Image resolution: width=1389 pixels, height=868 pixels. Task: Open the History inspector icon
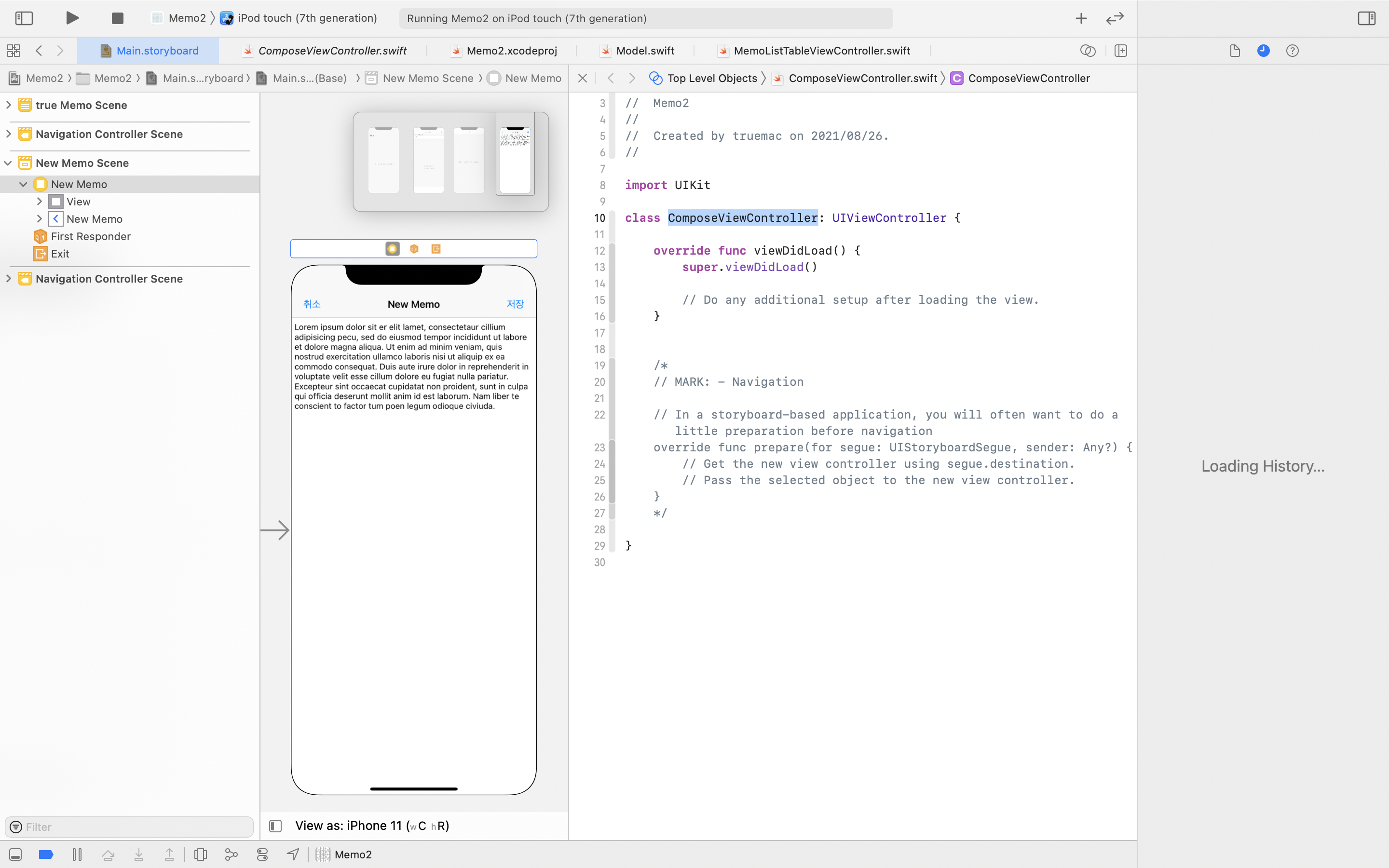click(1263, 51)
